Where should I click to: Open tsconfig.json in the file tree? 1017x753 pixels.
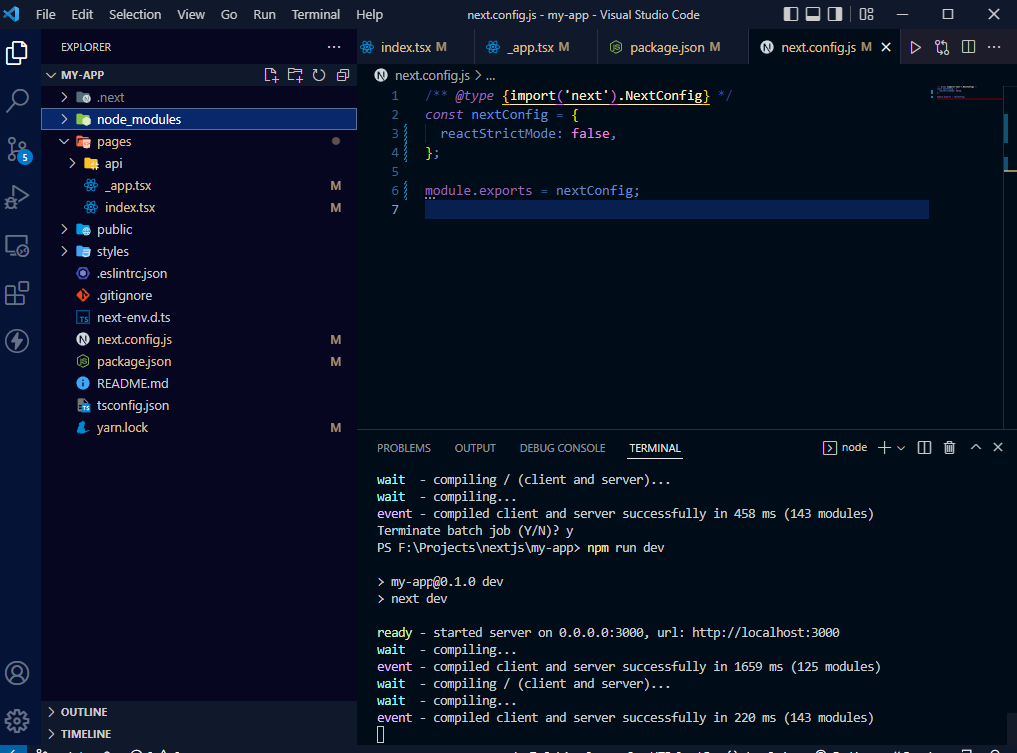(199, 405)
